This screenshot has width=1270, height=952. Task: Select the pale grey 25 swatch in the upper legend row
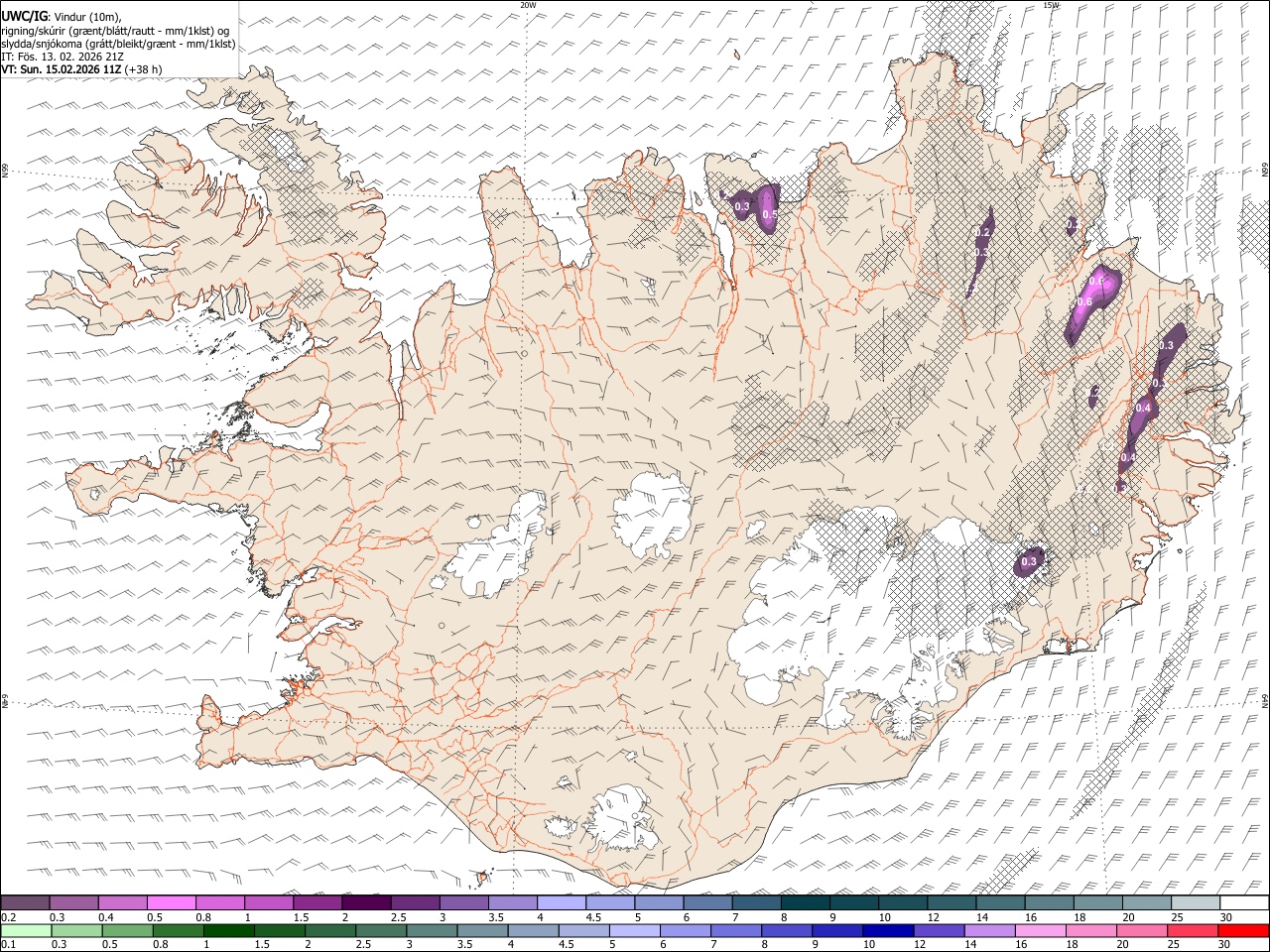click(1196, 903)
